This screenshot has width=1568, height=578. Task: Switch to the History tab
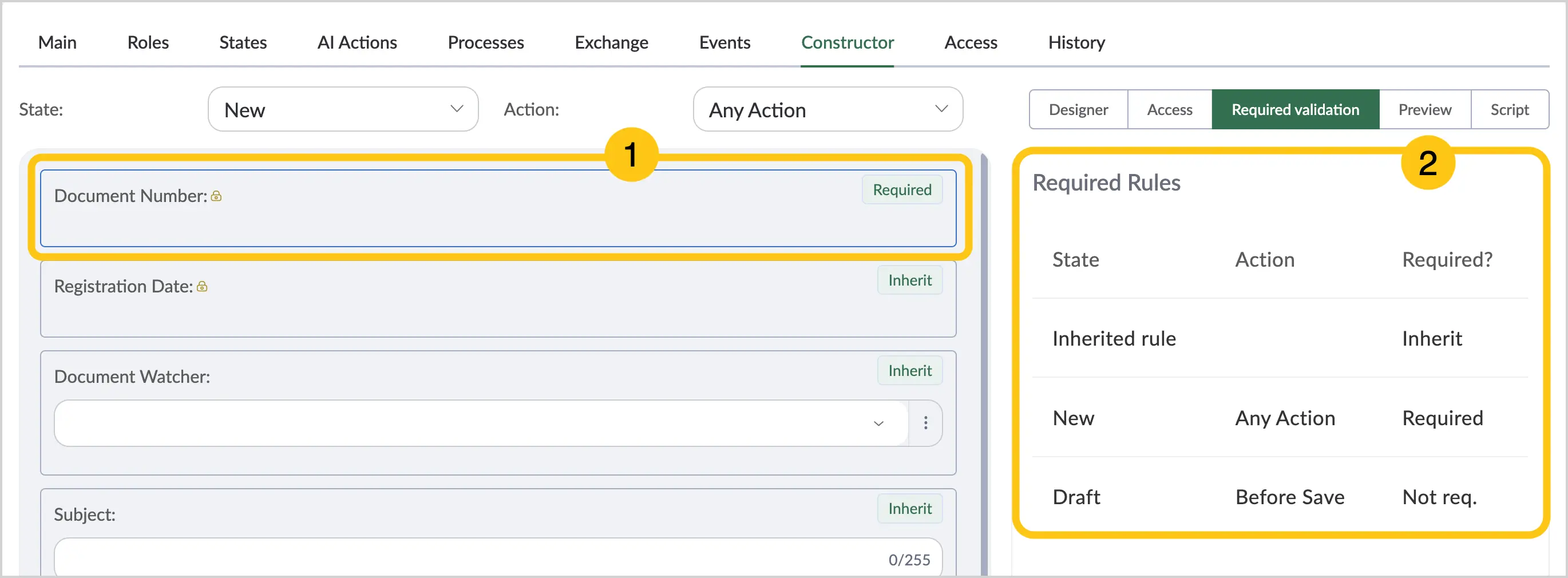click(1076, 42)
